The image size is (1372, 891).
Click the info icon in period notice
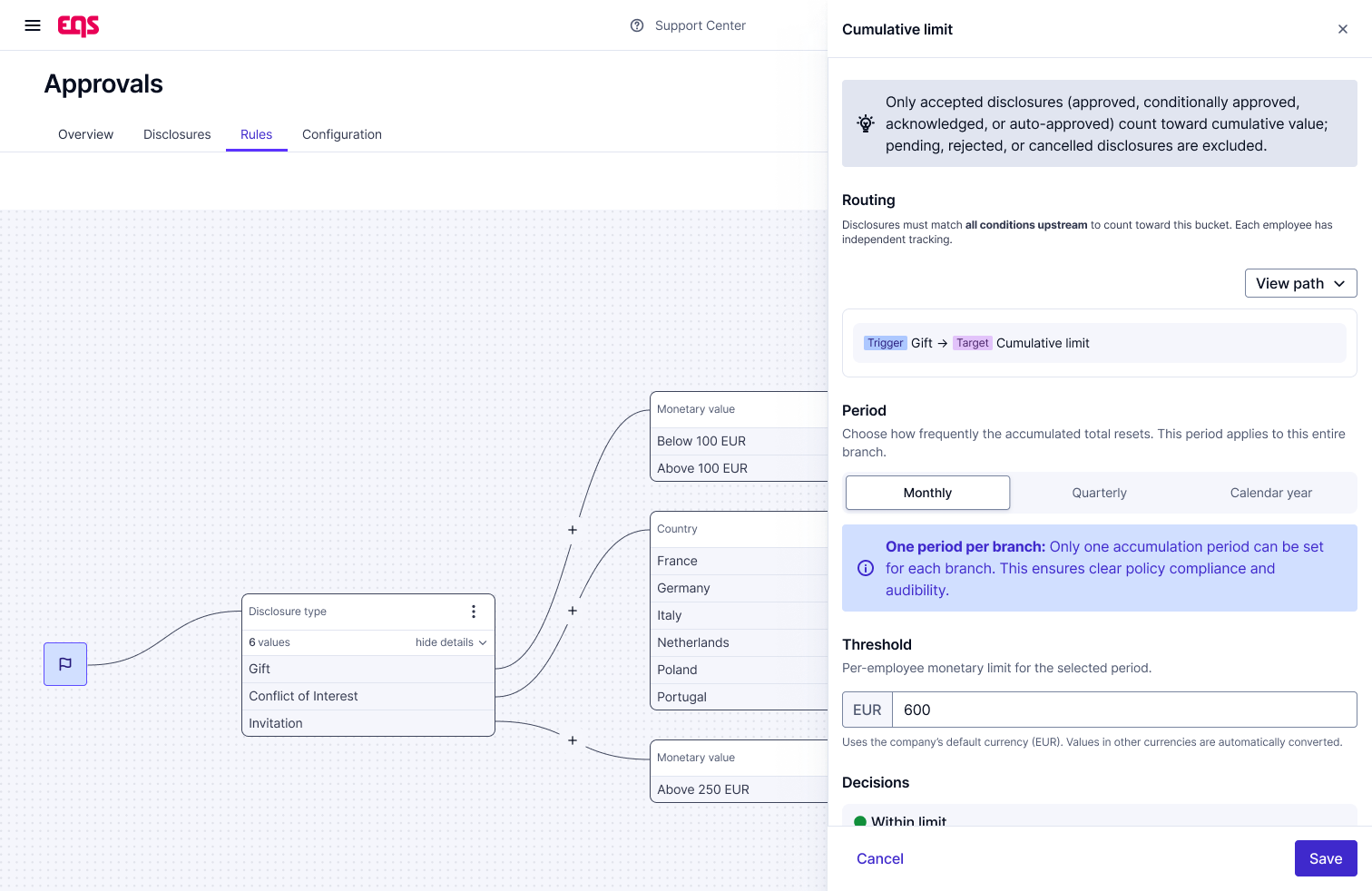866,568
